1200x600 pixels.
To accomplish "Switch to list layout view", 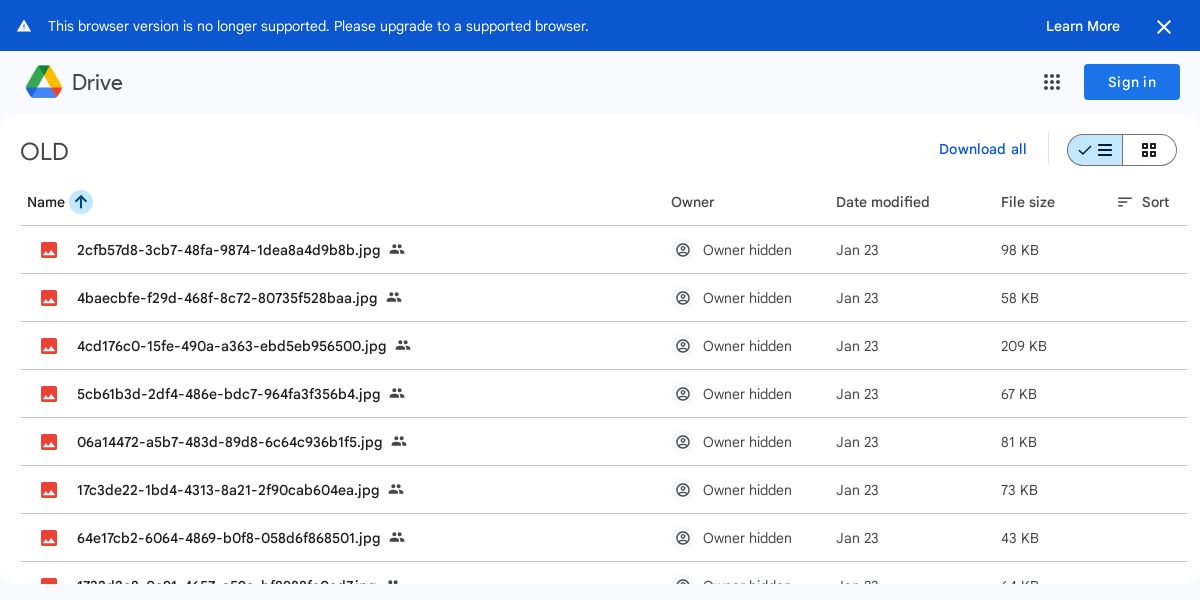I will tap(1095, 150).
